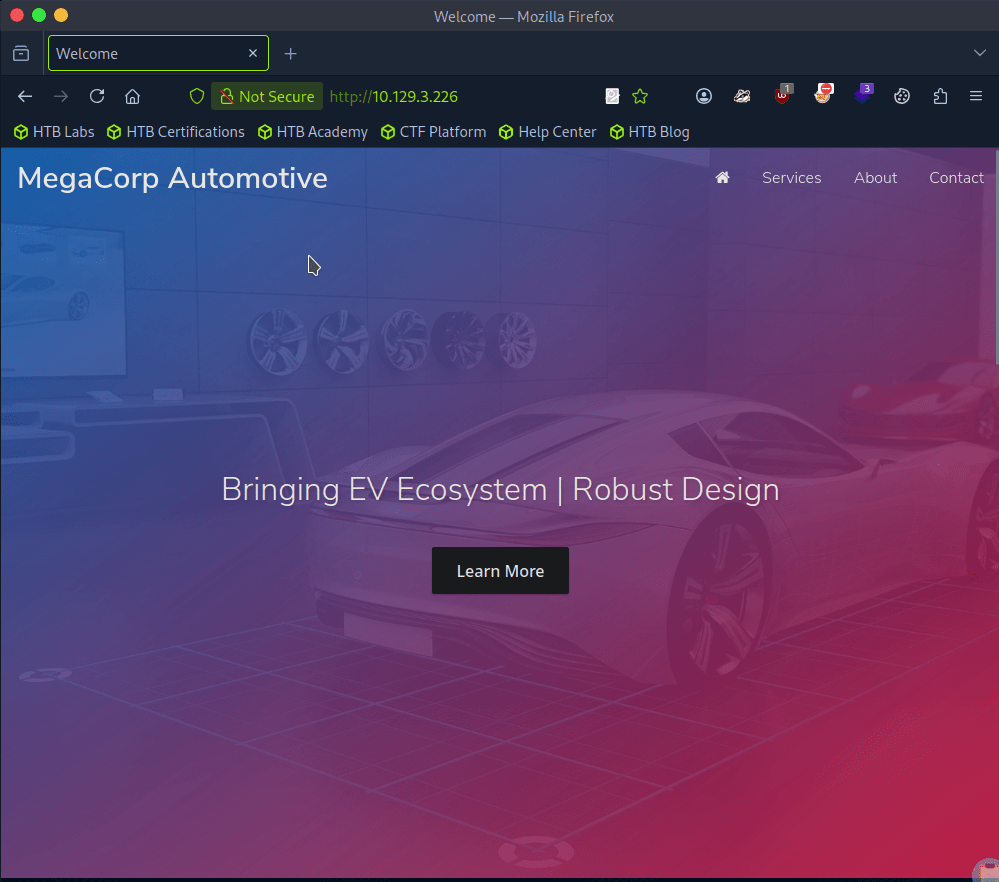This screenshot has width=999, height=882.
Task: Open a new tab with plus button
Action: tap(290, 53)
